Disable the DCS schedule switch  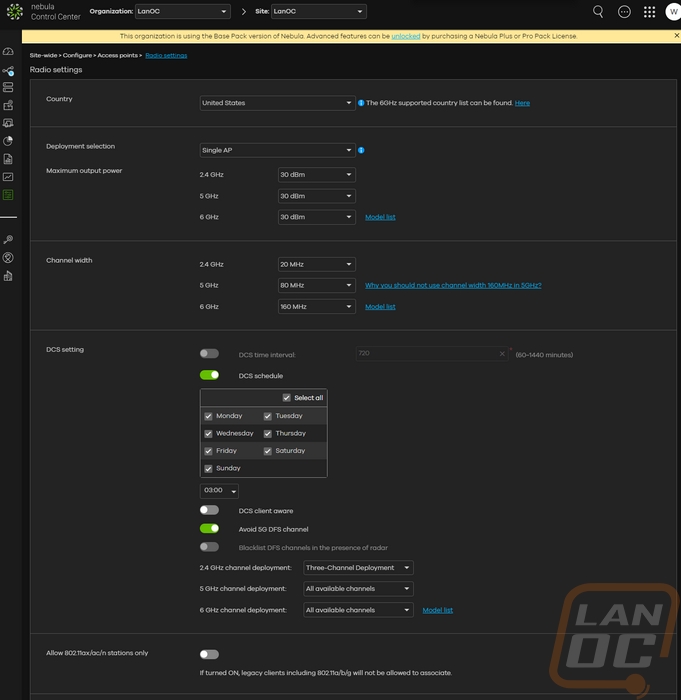coord(209,375)
